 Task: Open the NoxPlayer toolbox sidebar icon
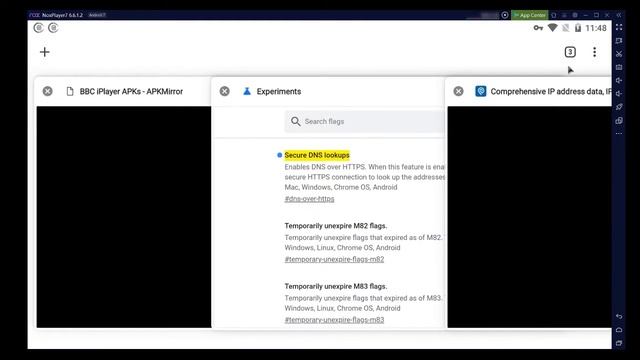619,67
